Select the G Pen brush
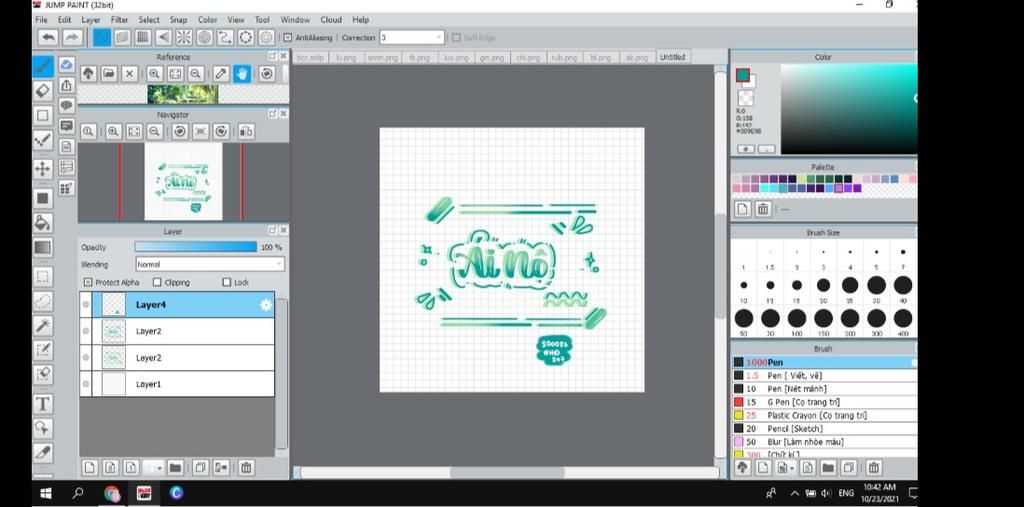Image resolution: width=1024 pixels, height=507 pixels. pyautogui.click(x=824, y=402)
